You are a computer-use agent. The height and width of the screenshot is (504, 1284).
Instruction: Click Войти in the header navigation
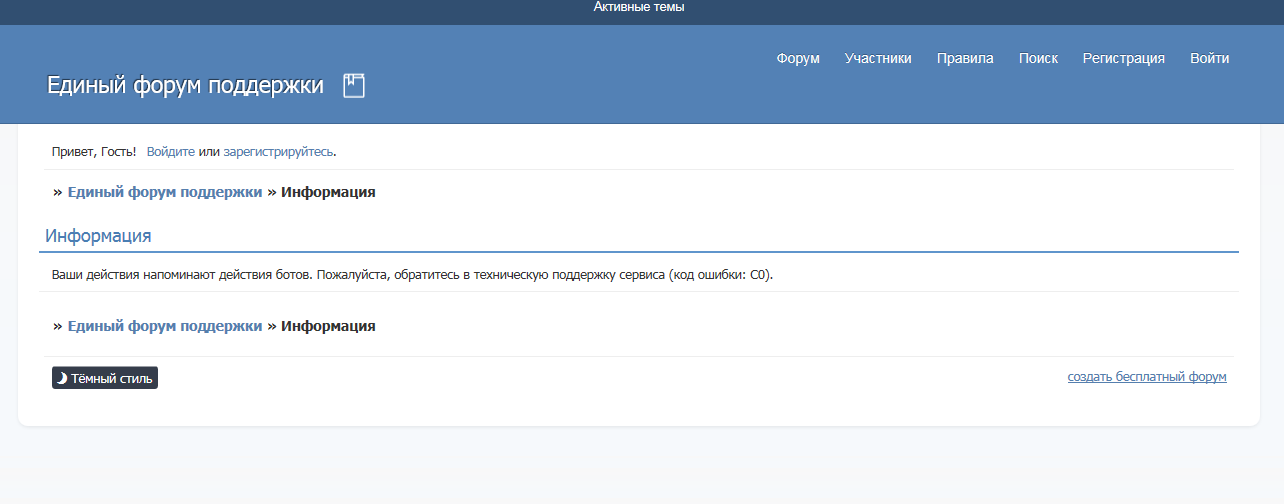pyautogui.click(x=1210, y=58)
